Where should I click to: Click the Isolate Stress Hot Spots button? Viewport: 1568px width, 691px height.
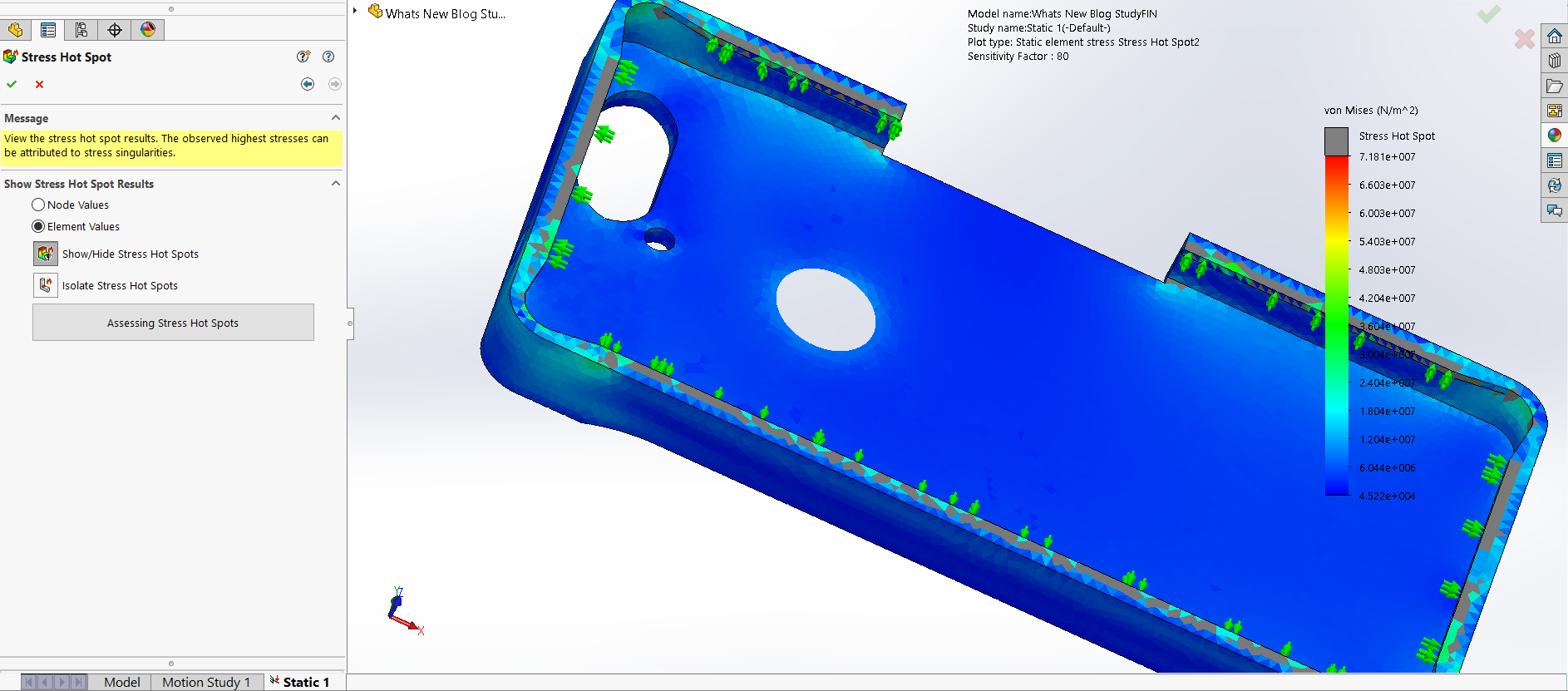click(46, 285)
